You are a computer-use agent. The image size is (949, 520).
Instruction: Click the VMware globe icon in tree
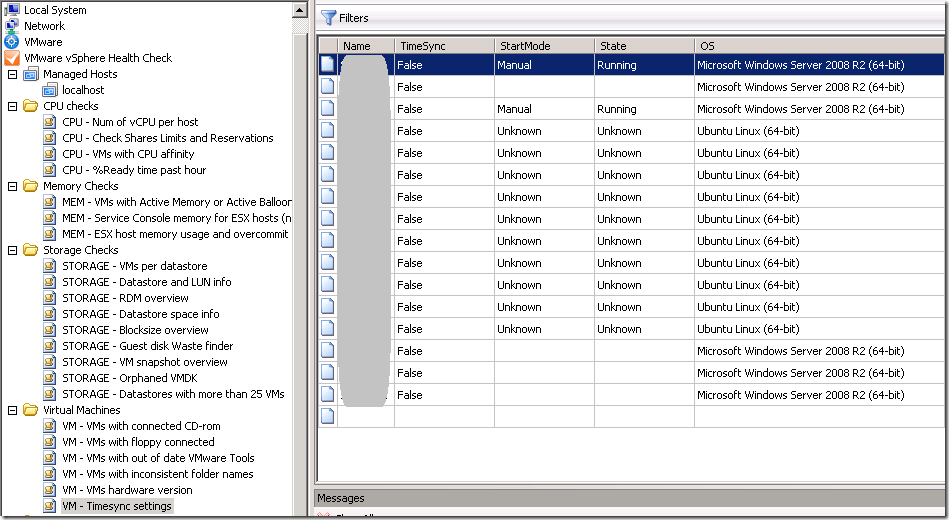pos(12,42)
